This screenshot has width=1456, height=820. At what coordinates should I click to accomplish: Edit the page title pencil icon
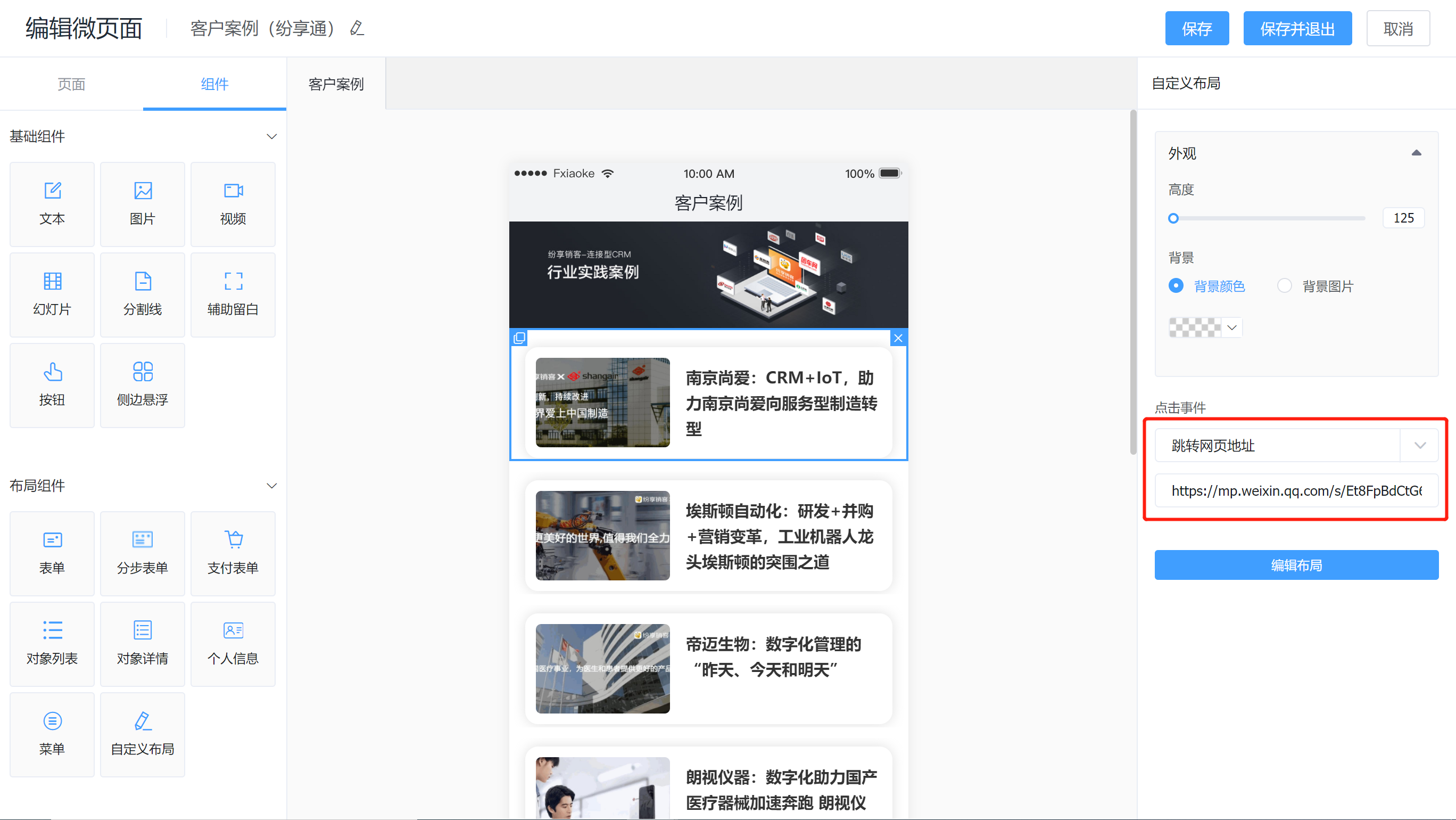pyautogui.click(x=357, y=28)
